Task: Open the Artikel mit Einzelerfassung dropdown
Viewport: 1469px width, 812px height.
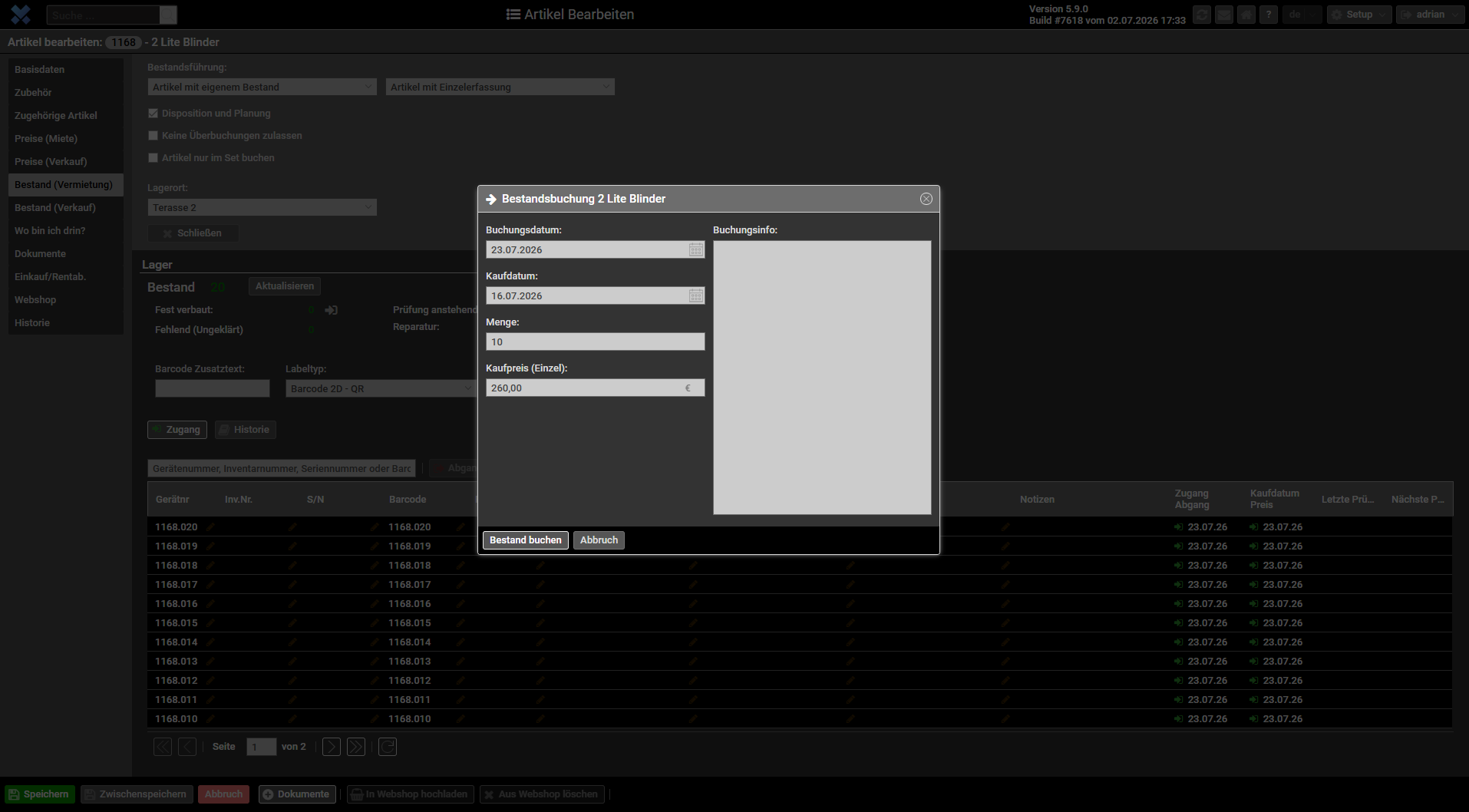Action: pos(500,87)
